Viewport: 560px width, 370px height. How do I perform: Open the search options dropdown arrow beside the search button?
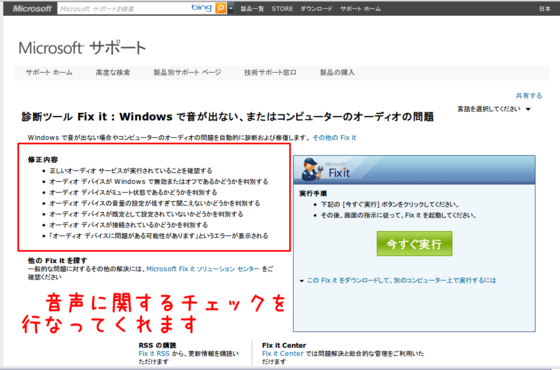click(231, 8)
